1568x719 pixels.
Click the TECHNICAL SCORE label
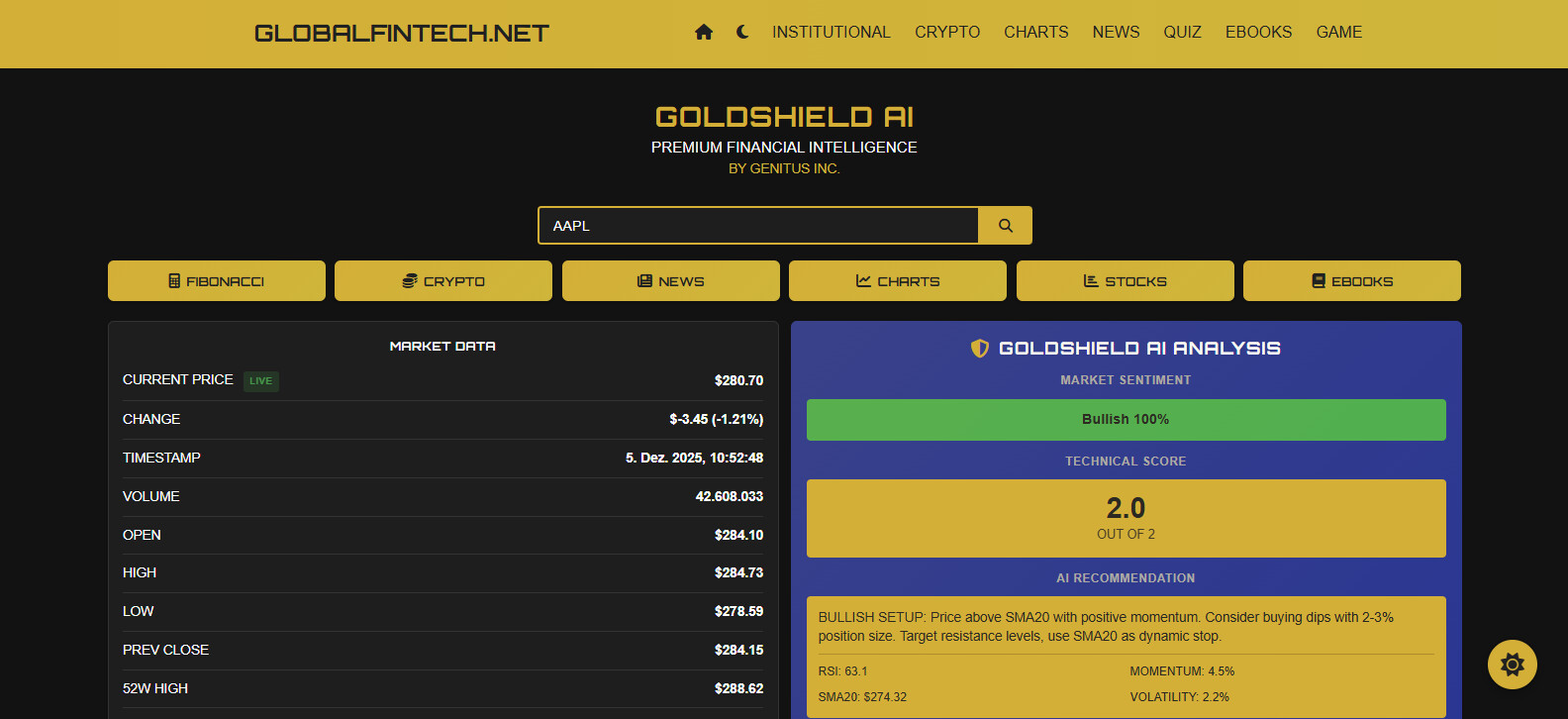[1126, 462]
